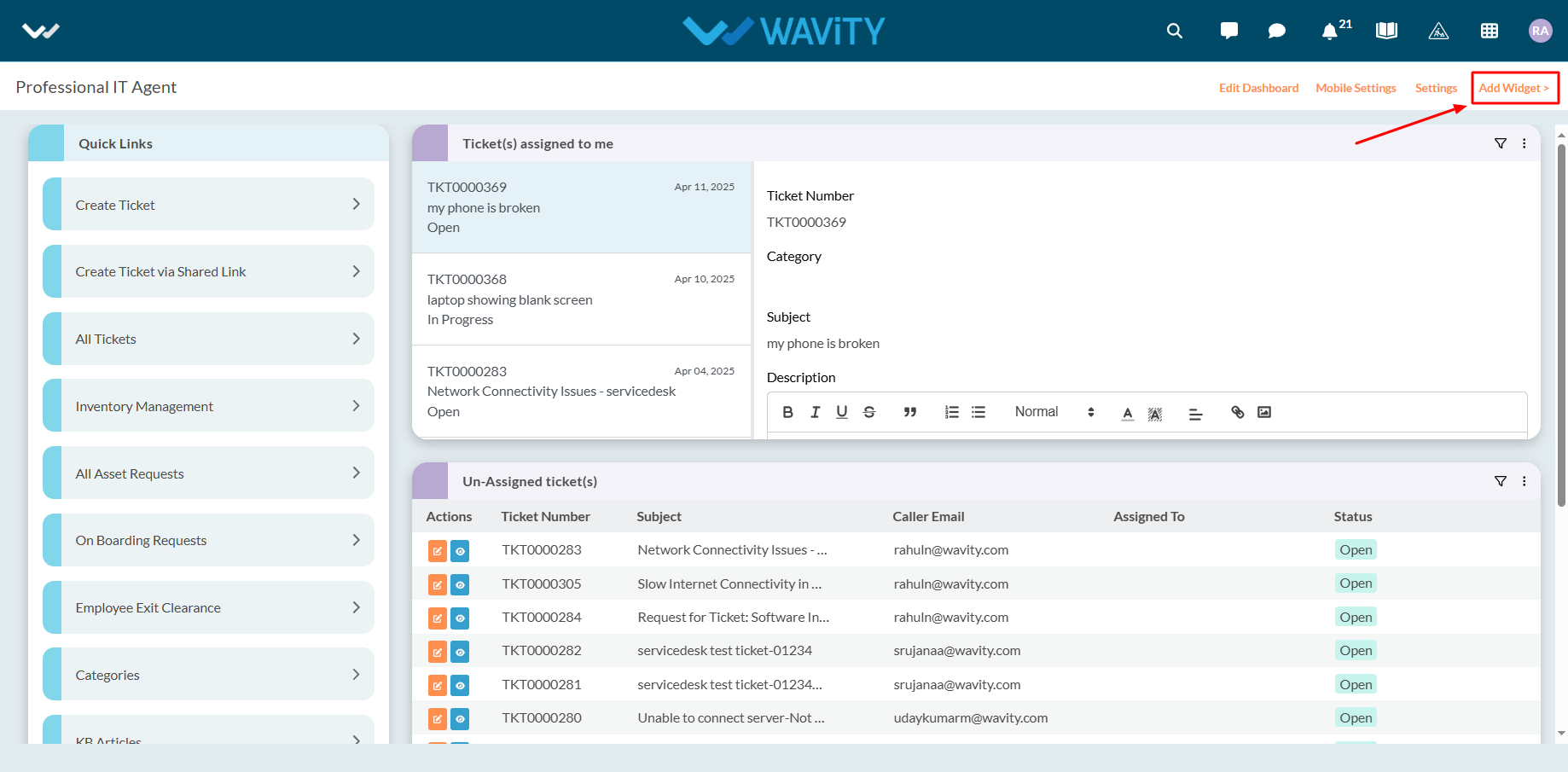The width and height of the screenshot is (1568, 772).
Task: Open text alignment options
Action: pos(1196,413)
